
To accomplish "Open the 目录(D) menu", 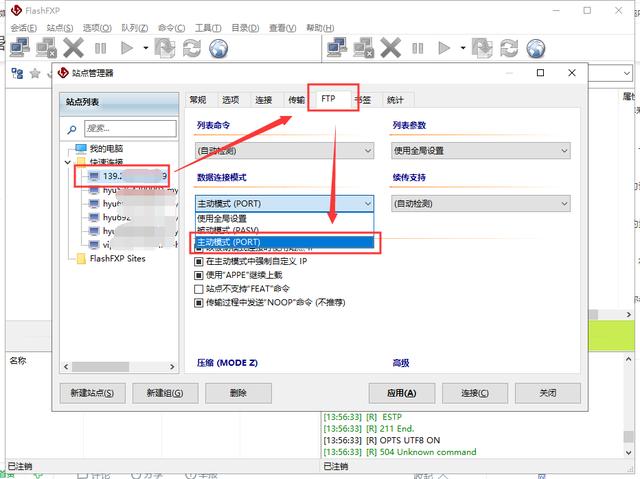I will 245,28.
